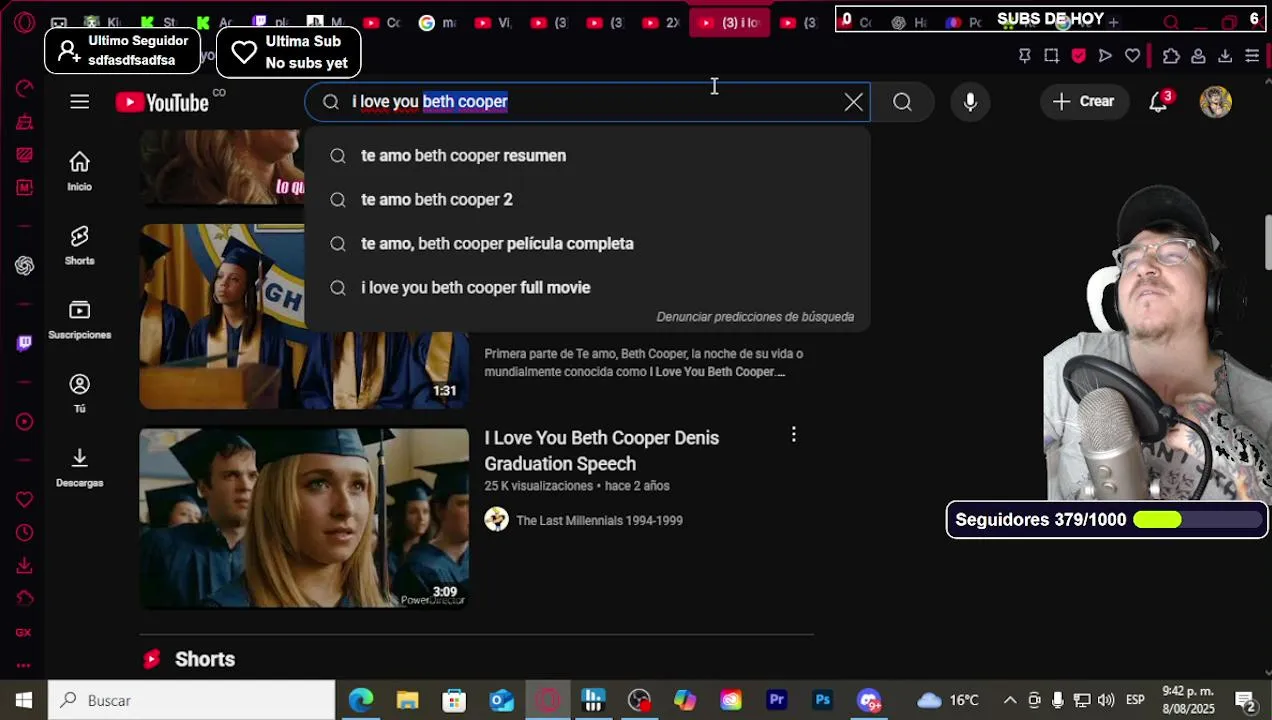Click the taskbar Buscar search box

tap(192, 700)
